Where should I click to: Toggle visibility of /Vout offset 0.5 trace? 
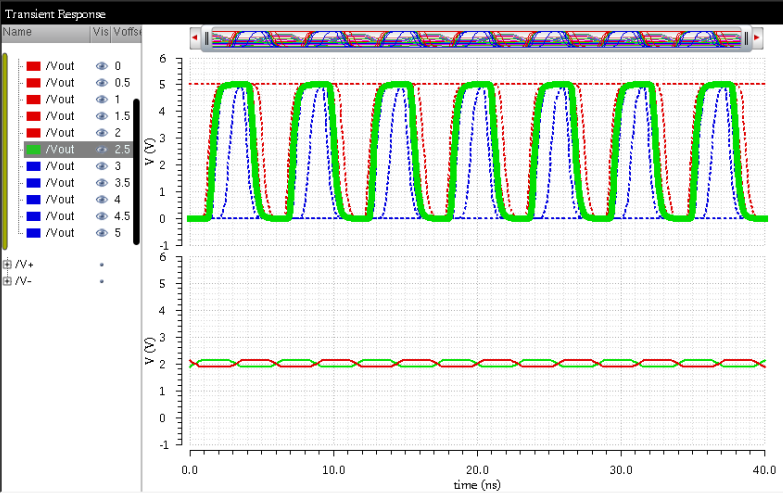click(x=102, y=82)
